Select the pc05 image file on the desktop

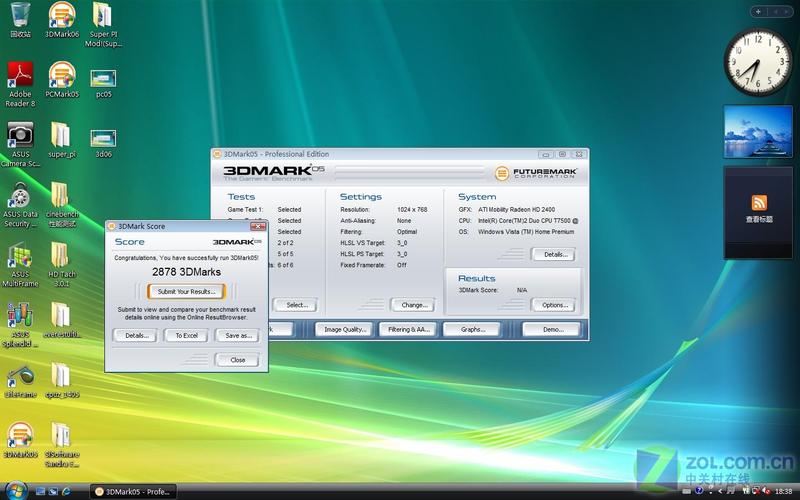click(x=103, y=84)
